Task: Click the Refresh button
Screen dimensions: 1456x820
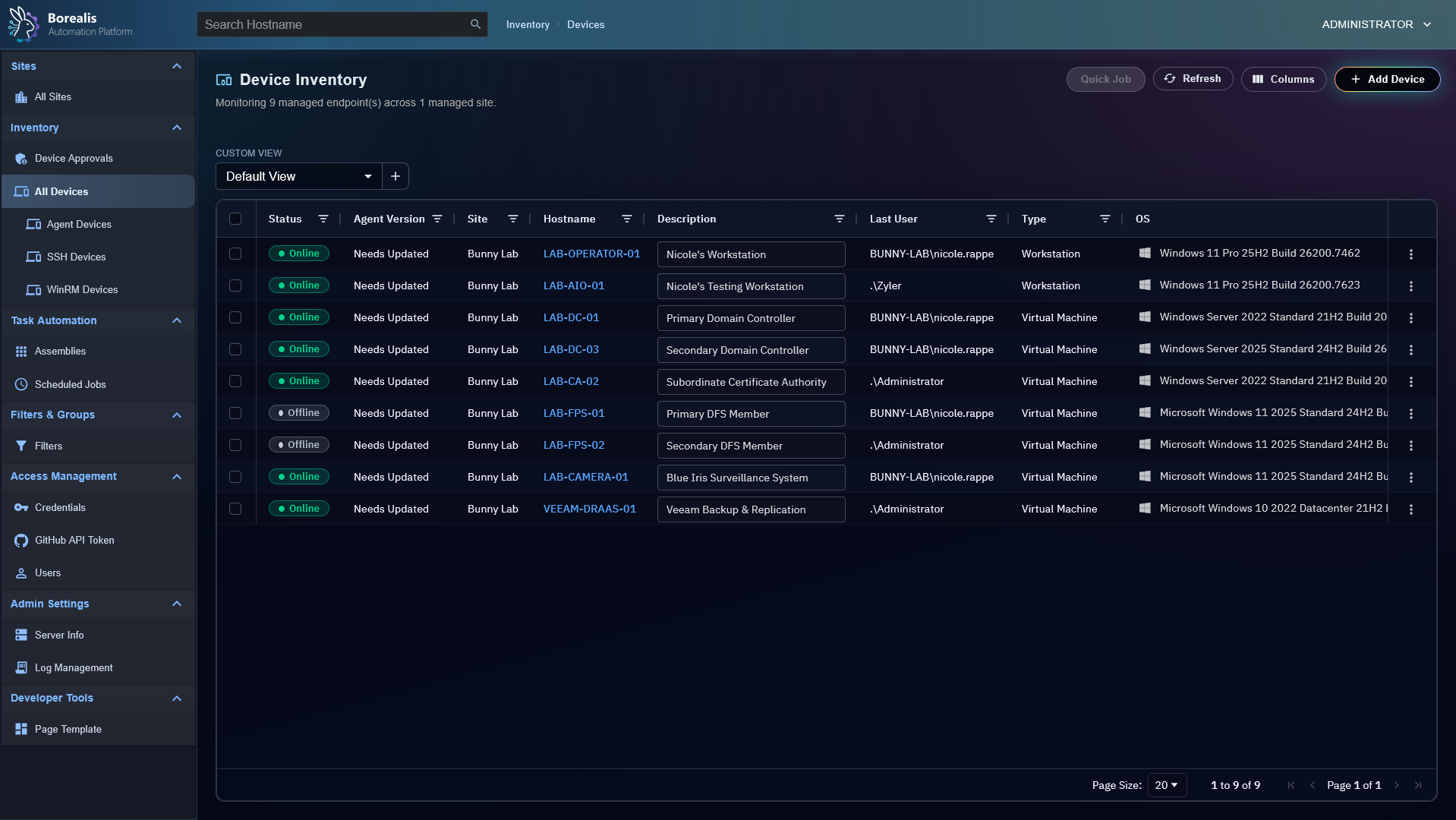Action: tap(1193, 79)
